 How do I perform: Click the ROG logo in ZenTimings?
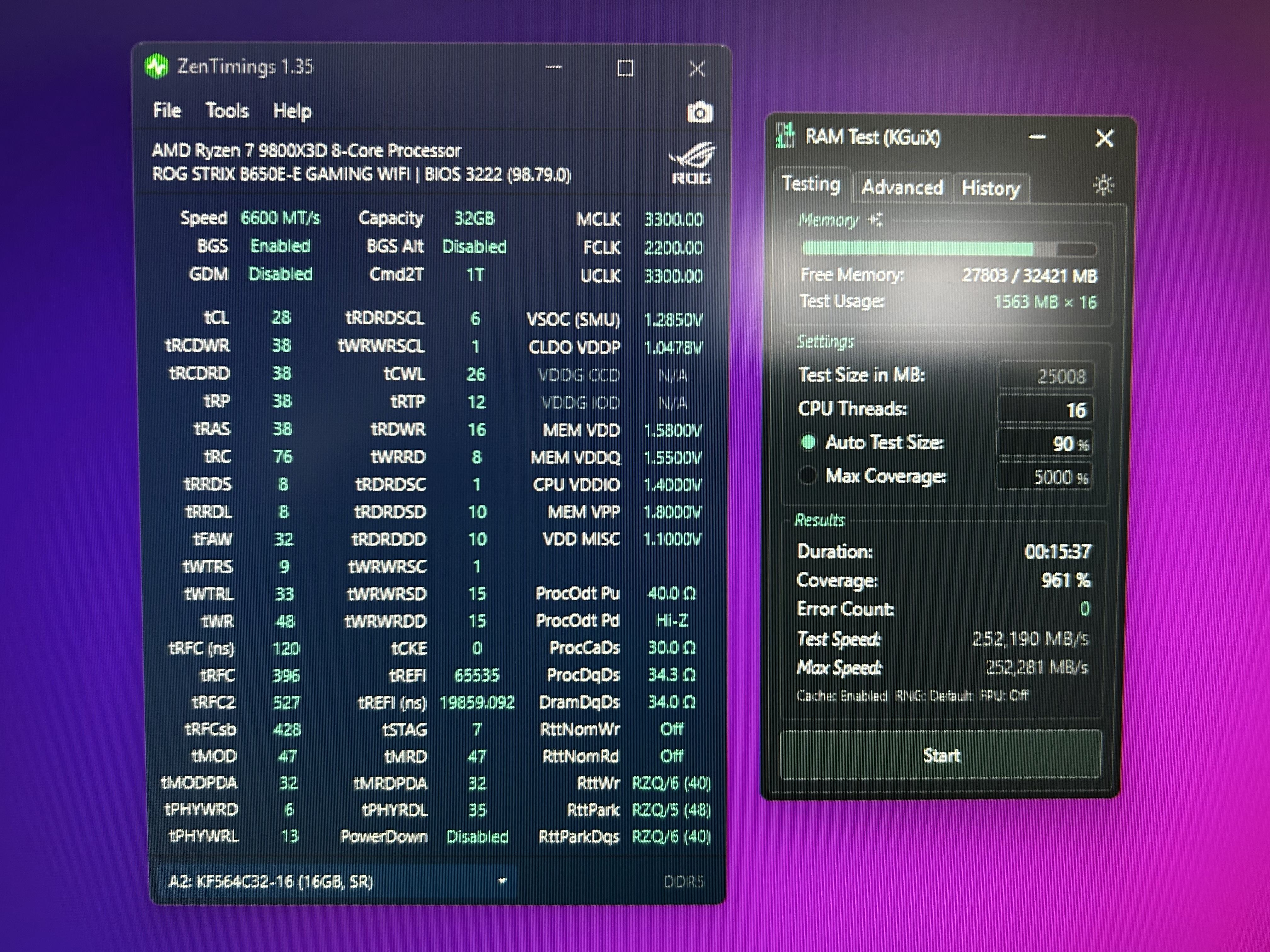(692, 163)
